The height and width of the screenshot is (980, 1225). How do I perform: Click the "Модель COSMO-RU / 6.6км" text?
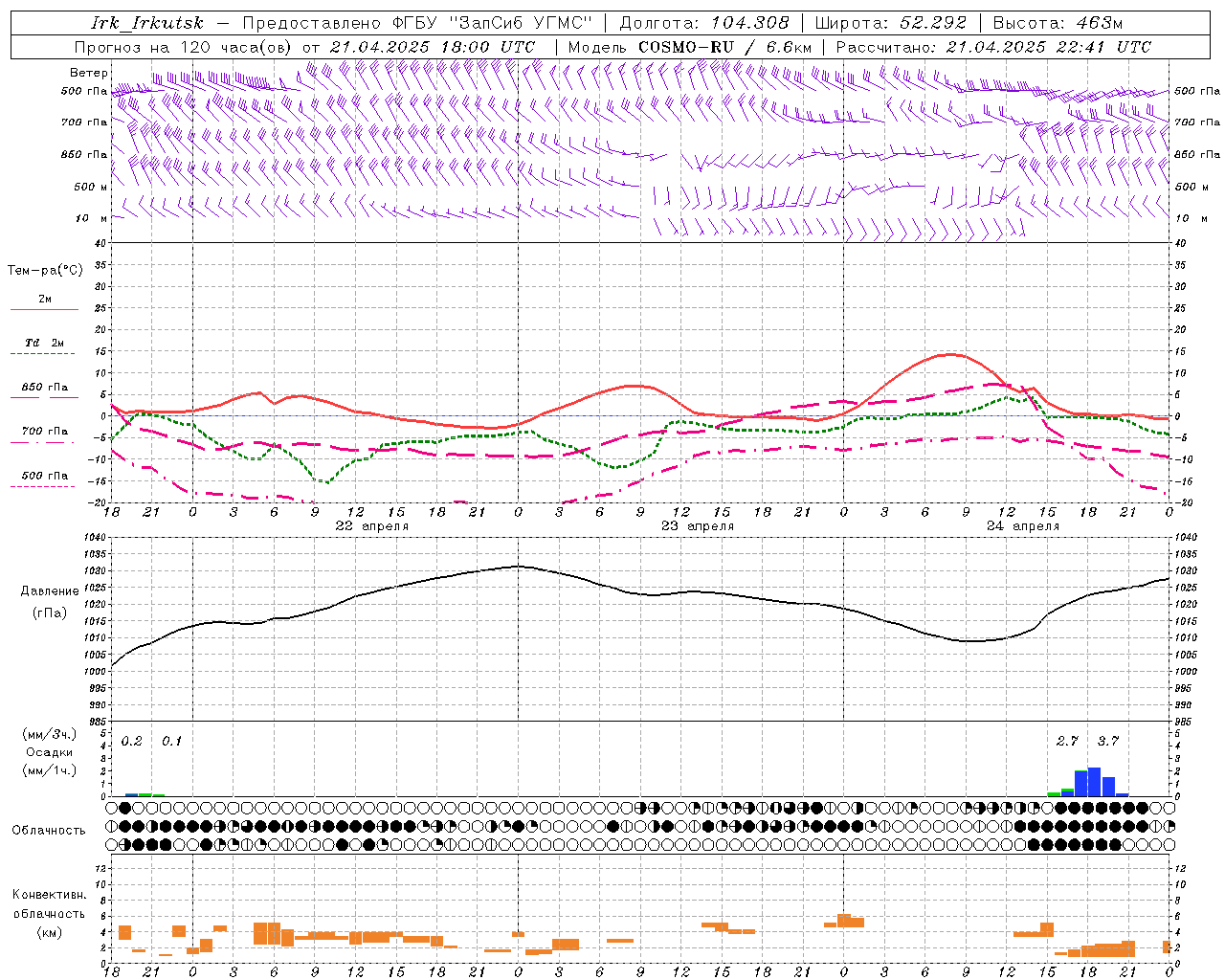pyautogui.click(x=690, y=47)
